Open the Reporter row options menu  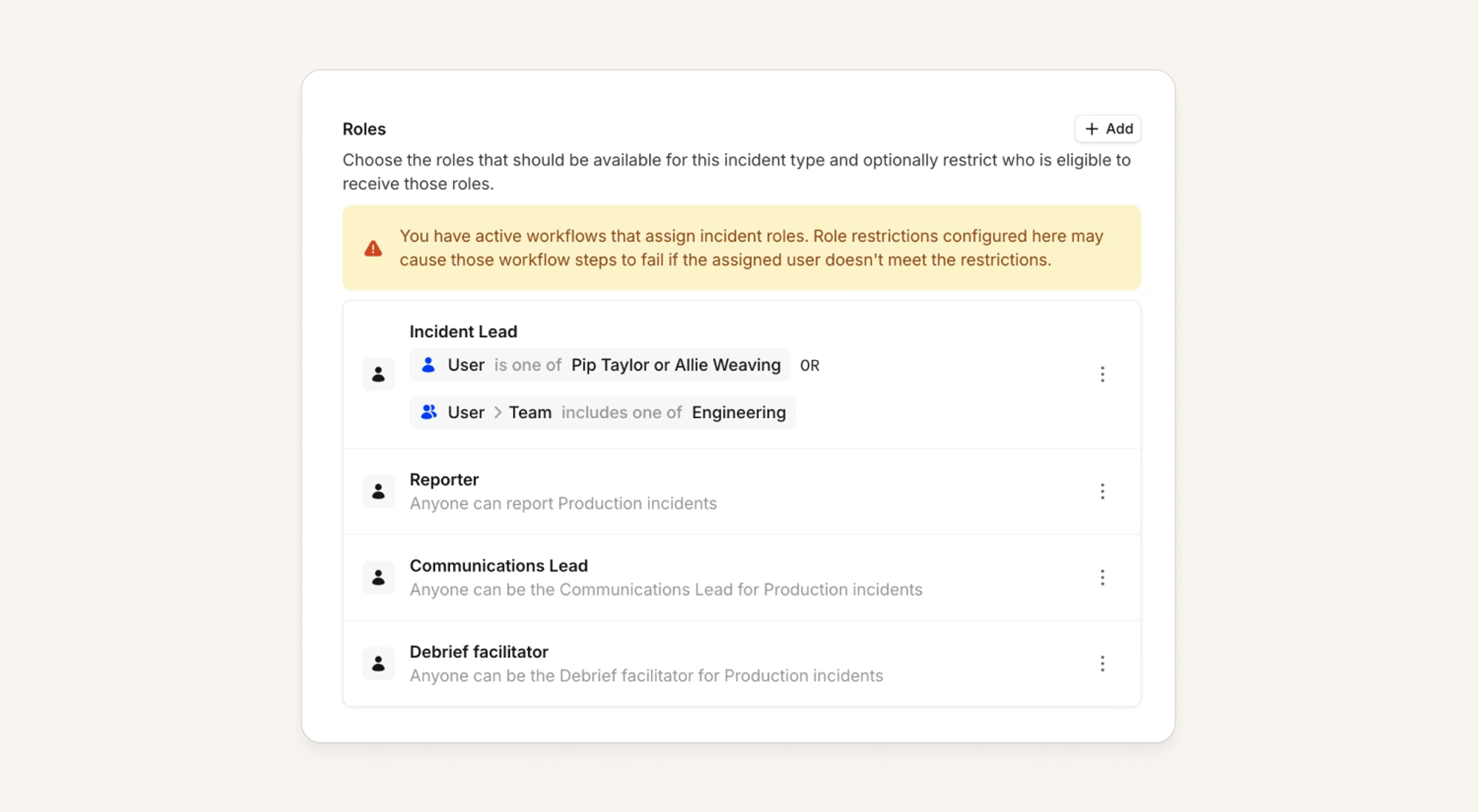click(x=1102, y=491)
